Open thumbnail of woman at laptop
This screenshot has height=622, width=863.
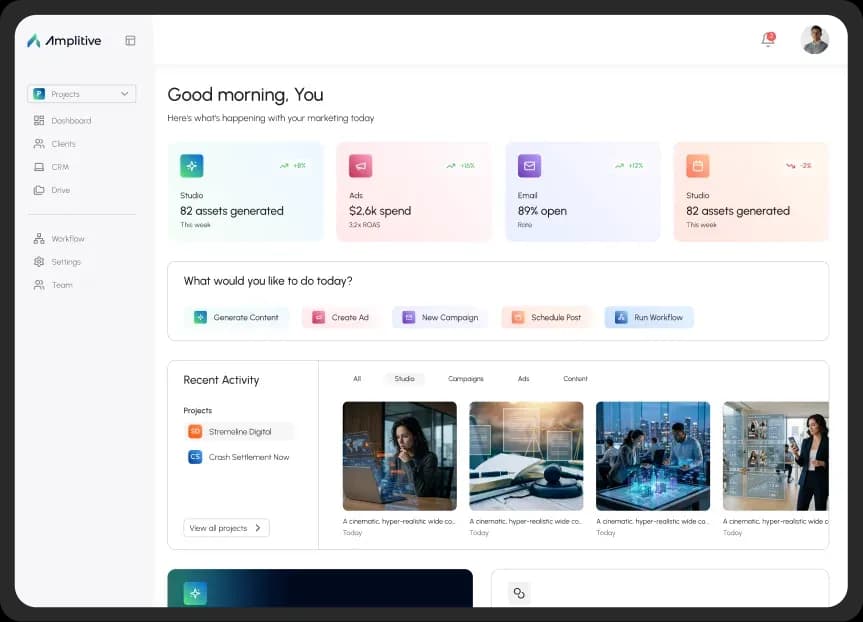(400, 456)
